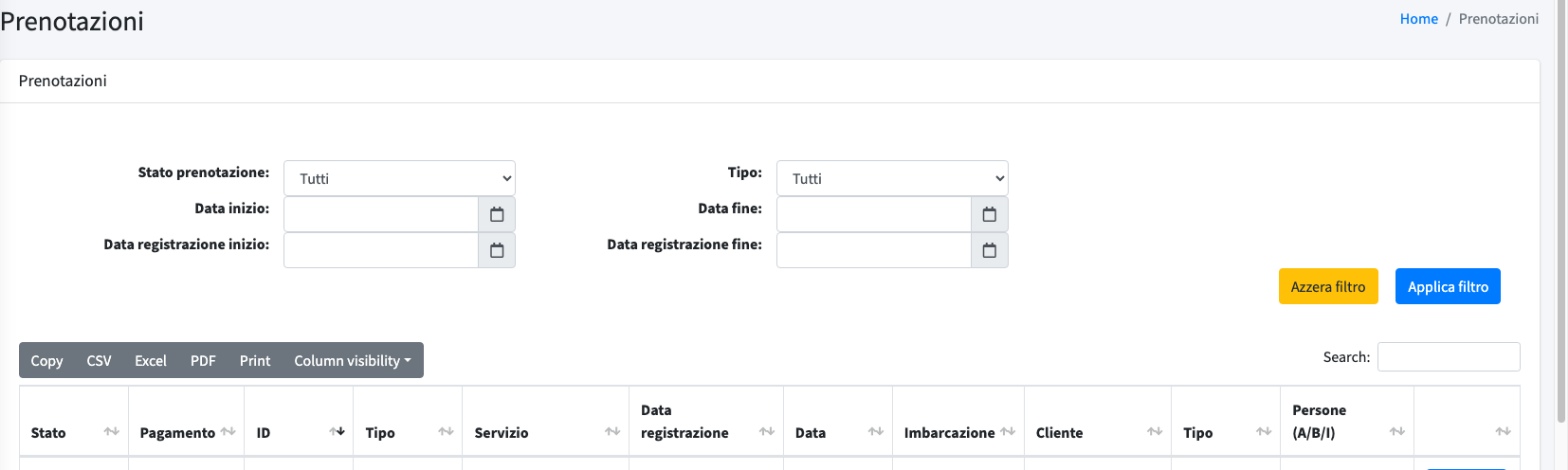
Task: Copy table data with Copy button
Action: tap(47, 361)
